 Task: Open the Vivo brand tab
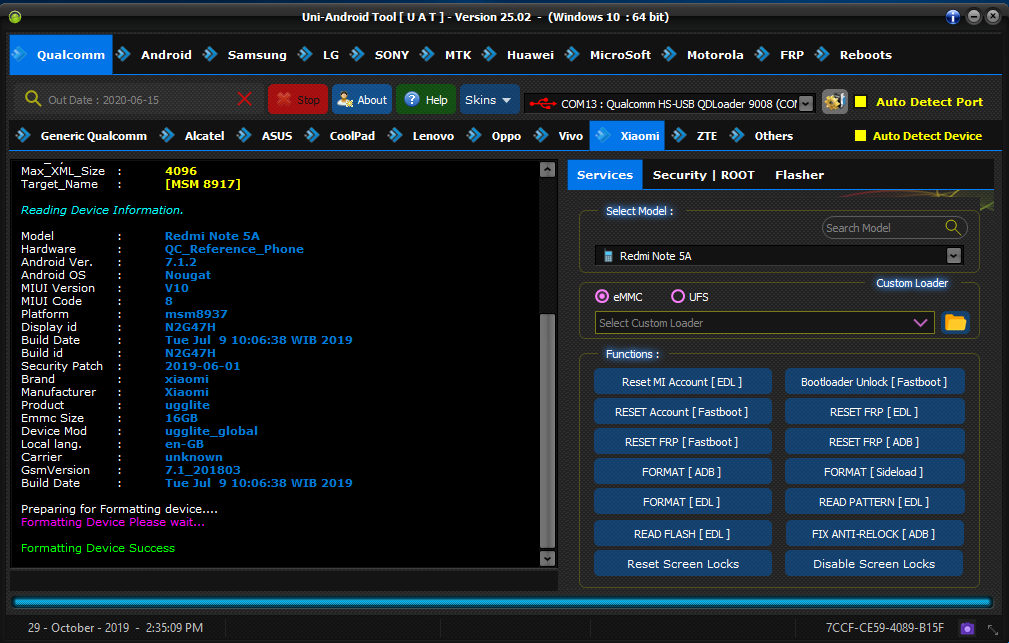(x=570, y=136)
